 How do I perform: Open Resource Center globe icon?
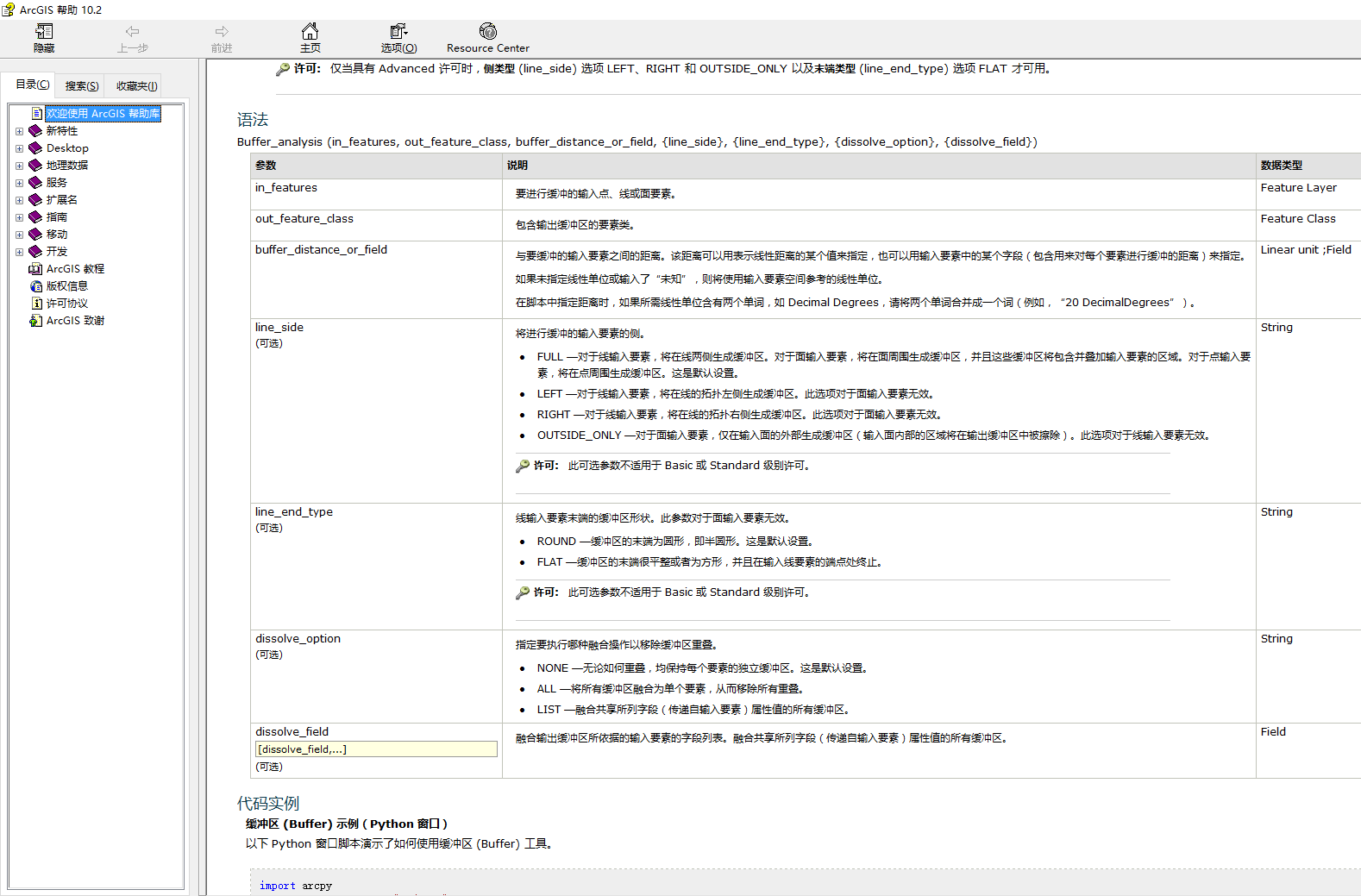pos(488,32)
